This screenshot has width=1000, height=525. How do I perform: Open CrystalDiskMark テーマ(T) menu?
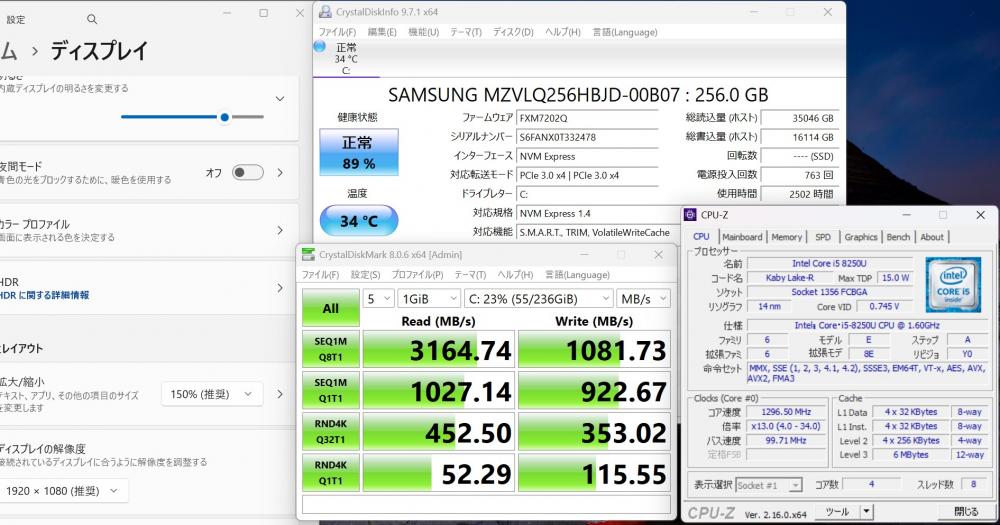pos(470,274)
